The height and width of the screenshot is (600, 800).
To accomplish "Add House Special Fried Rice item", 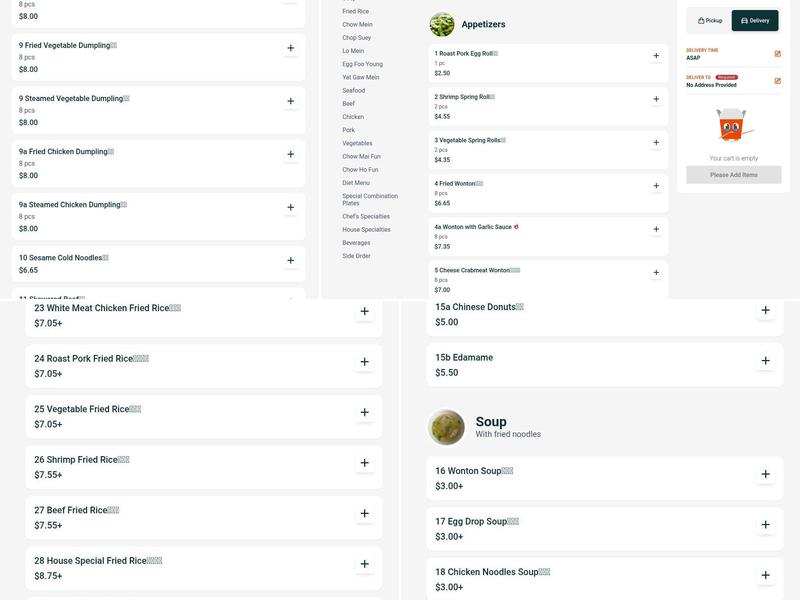I will [x=364, y=564].
